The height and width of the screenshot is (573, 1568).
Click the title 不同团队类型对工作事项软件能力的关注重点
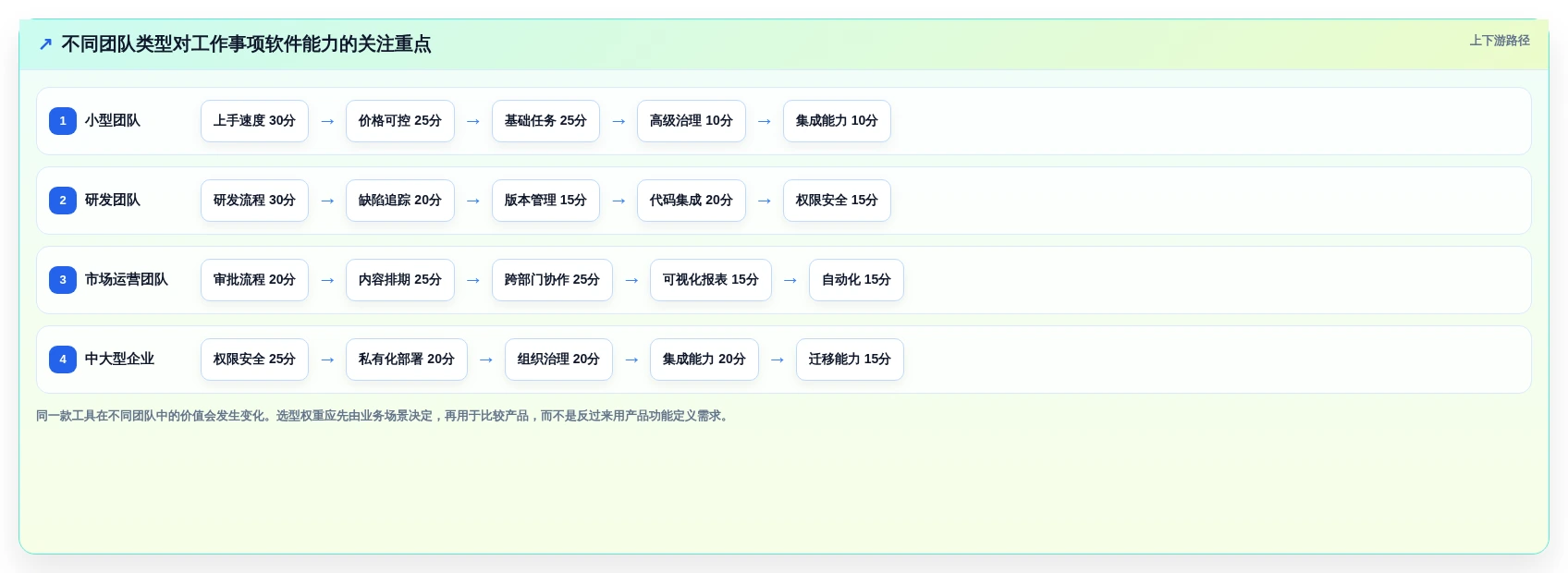click(246, 44)
